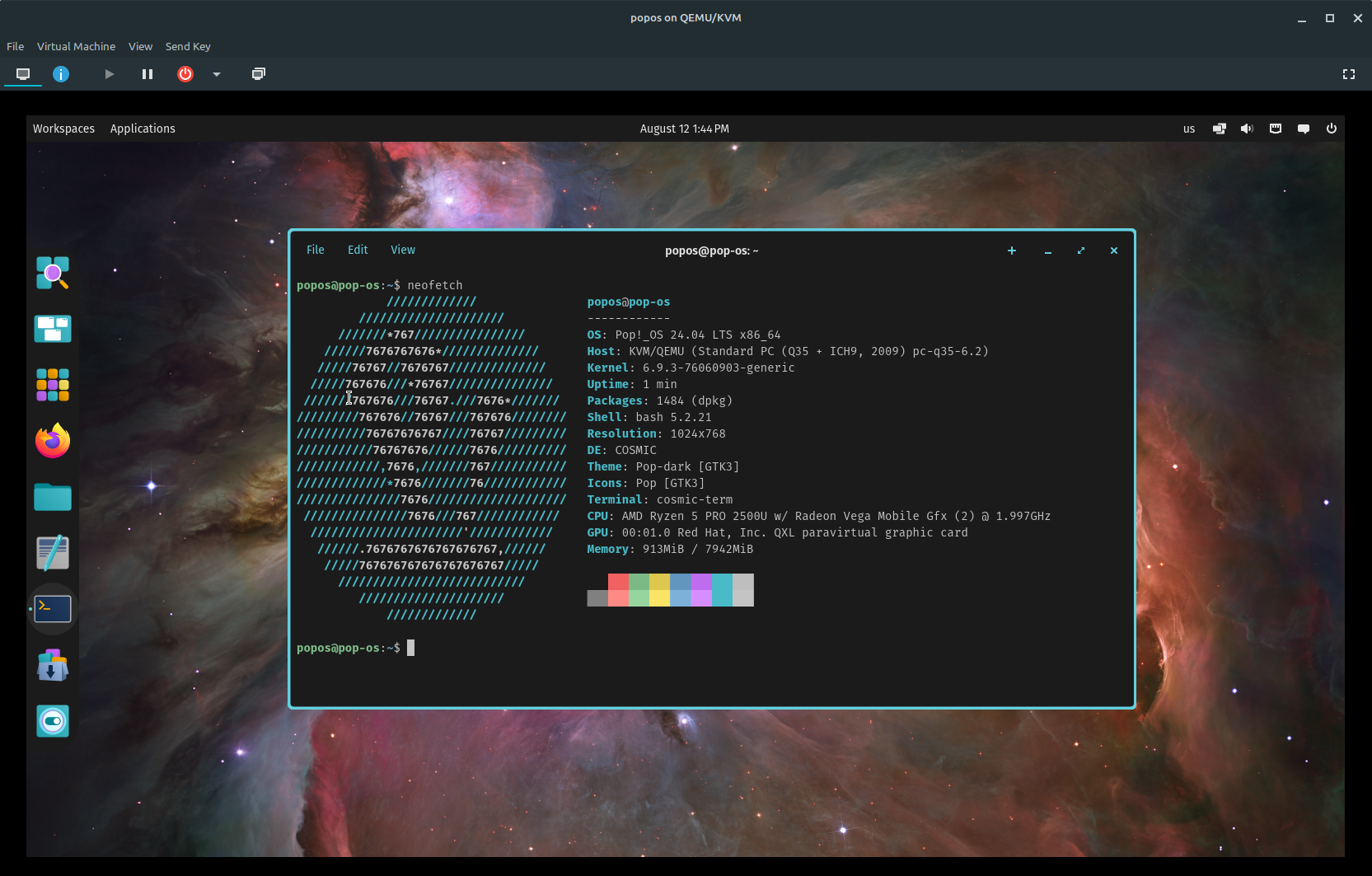
Task: Open the Send Key menu
Action: pyautogui.click(x=188, y=46)
